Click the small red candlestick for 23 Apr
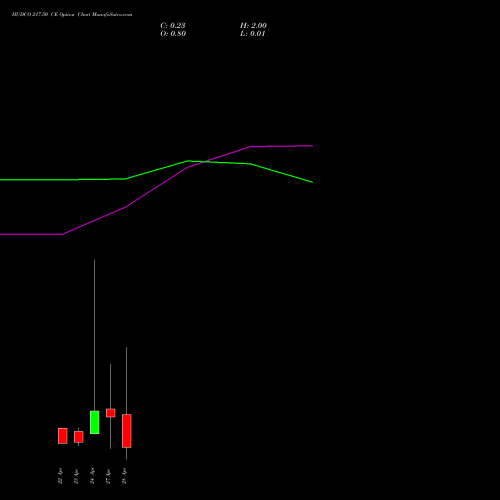The height and width of the screenshot is (500, 500). pyautogui.click(x=79, y=437)
